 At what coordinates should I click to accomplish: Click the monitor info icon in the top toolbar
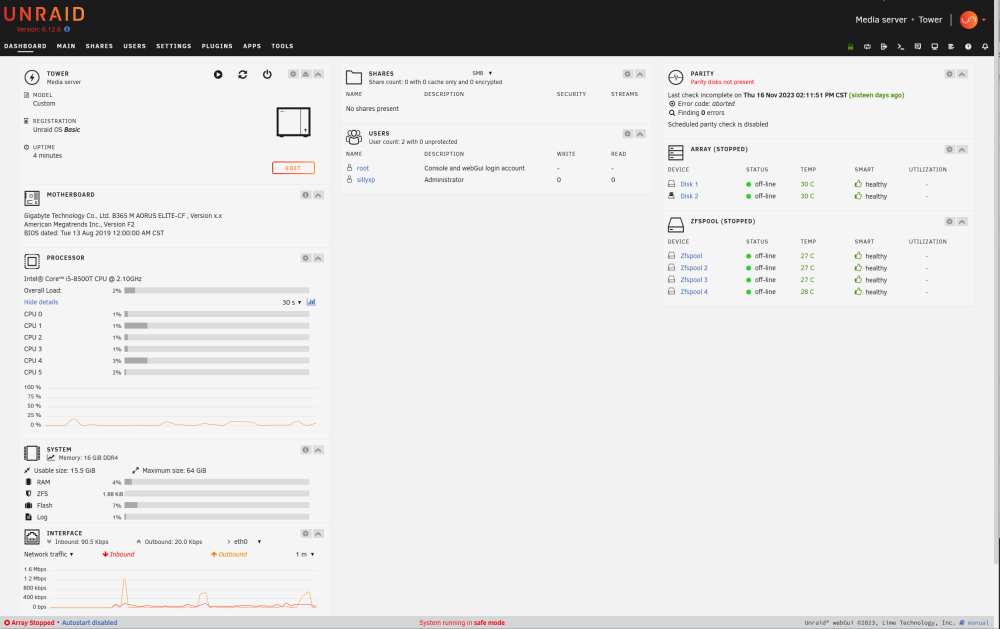tap(934, 47)
